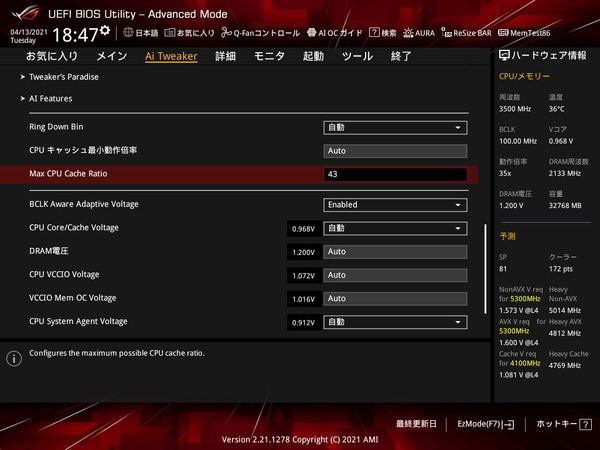Click the Max CPU Cache Ratio field
Image resolution: width=600 pixels, height=450 pixels.
tap(395, 174)
